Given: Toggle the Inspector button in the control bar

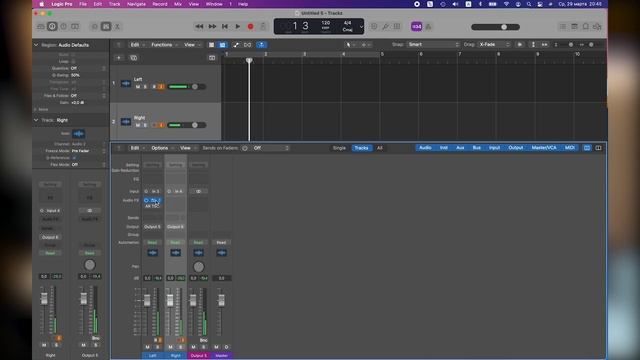Looking at the screenshot, I should (52, 27).
